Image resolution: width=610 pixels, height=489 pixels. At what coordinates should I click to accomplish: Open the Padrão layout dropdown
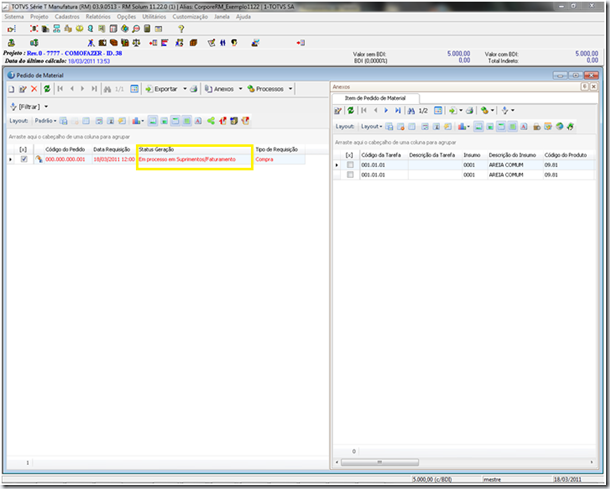46,121
